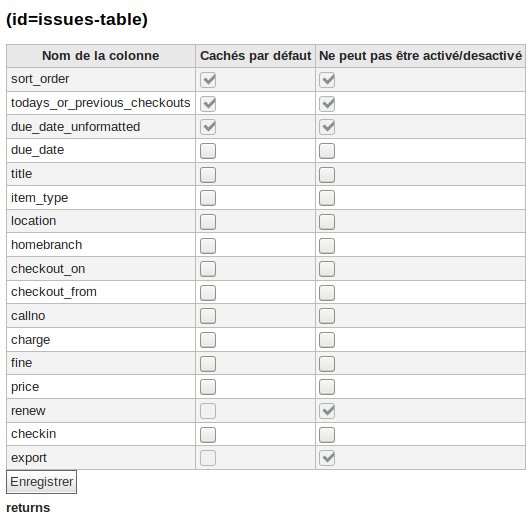Image resolution: width=531 pixels, height=518 pixels.
Task: Uncheck cannot-be-toggled for todays_or_previous_checkouts
Action: pyautogui.click(x=327, y=104)
